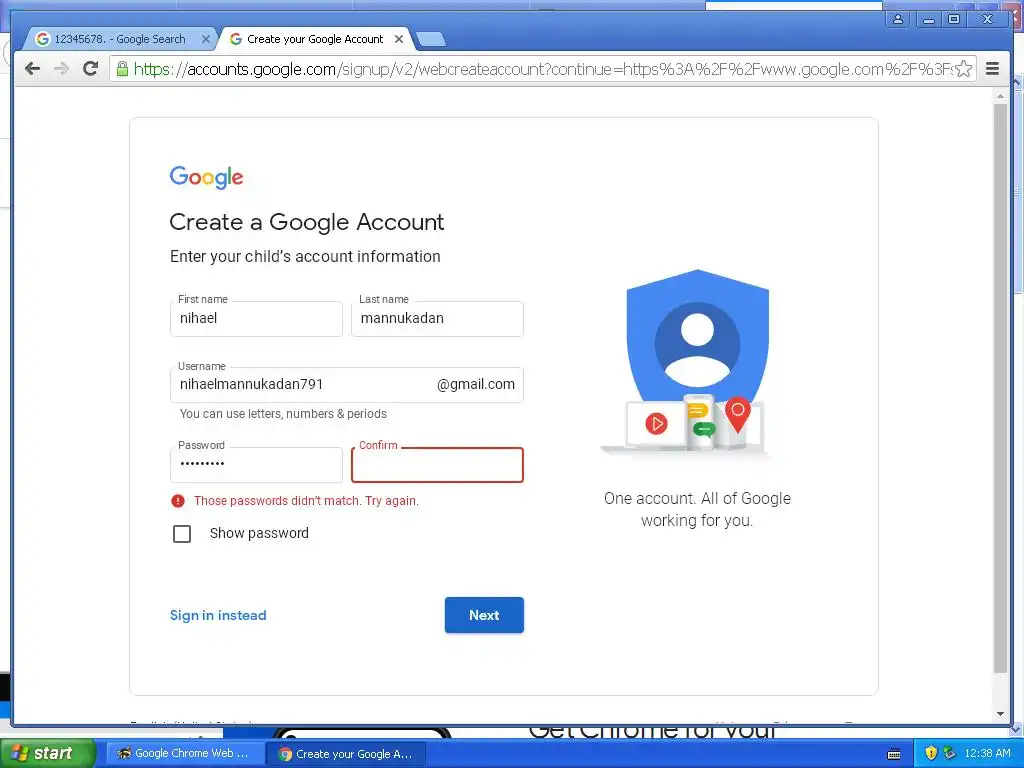Click the yellow security shield tray icon

click(x=931, y=753)
